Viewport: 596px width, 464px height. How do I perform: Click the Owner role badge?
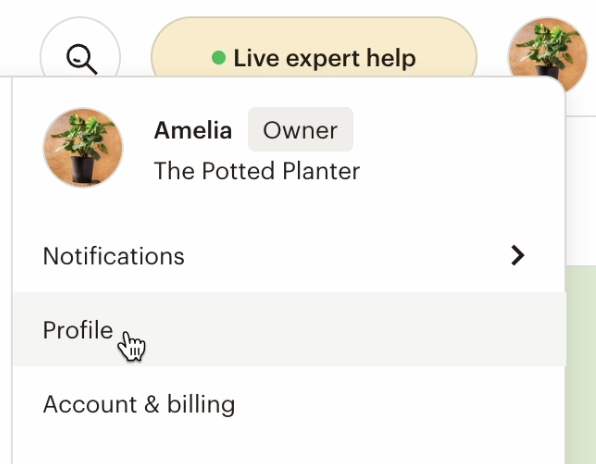pos(300,130)
